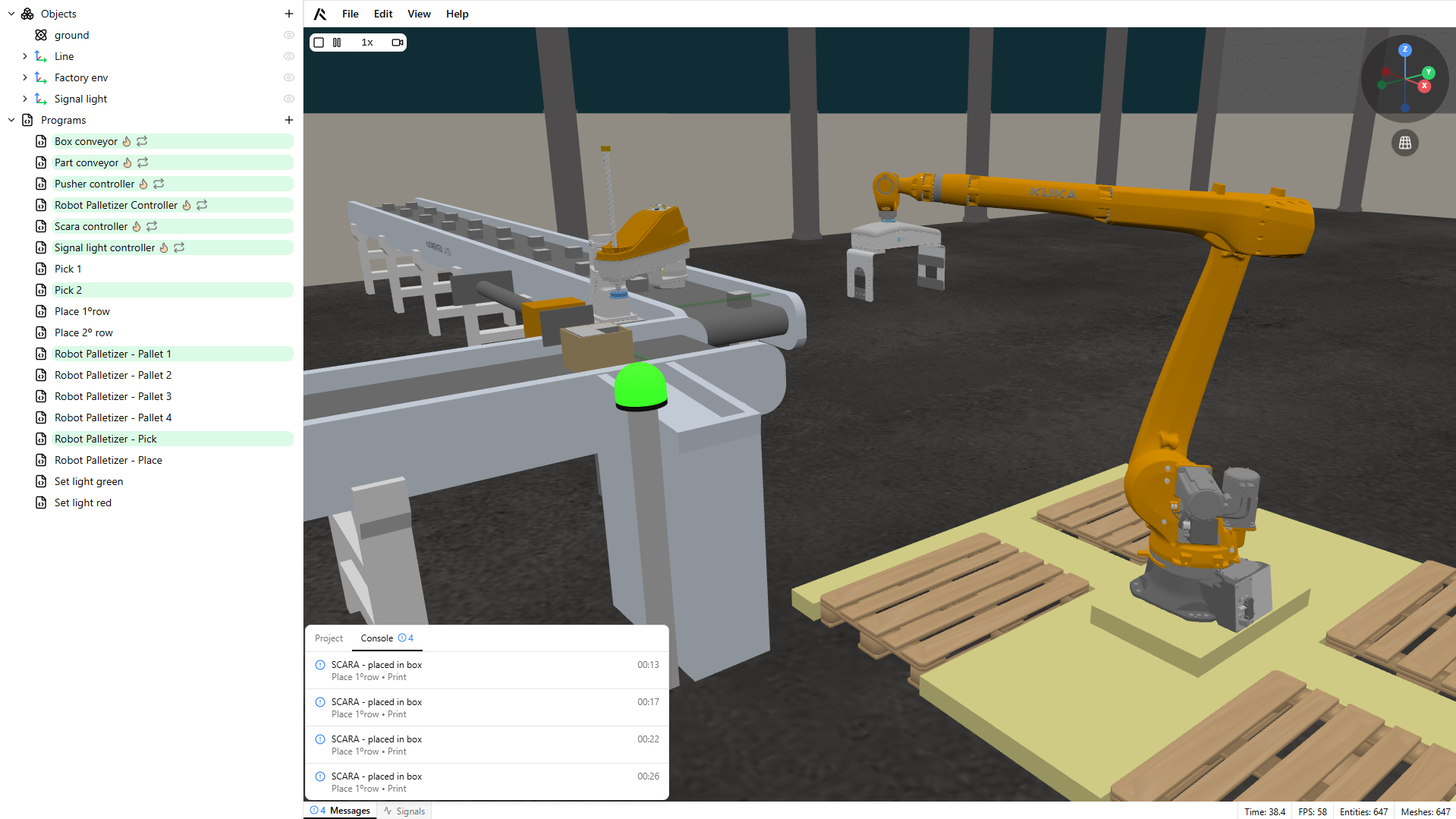Click the camera view icon in playback bar
1456x819 pixels.
pos(397,43)
